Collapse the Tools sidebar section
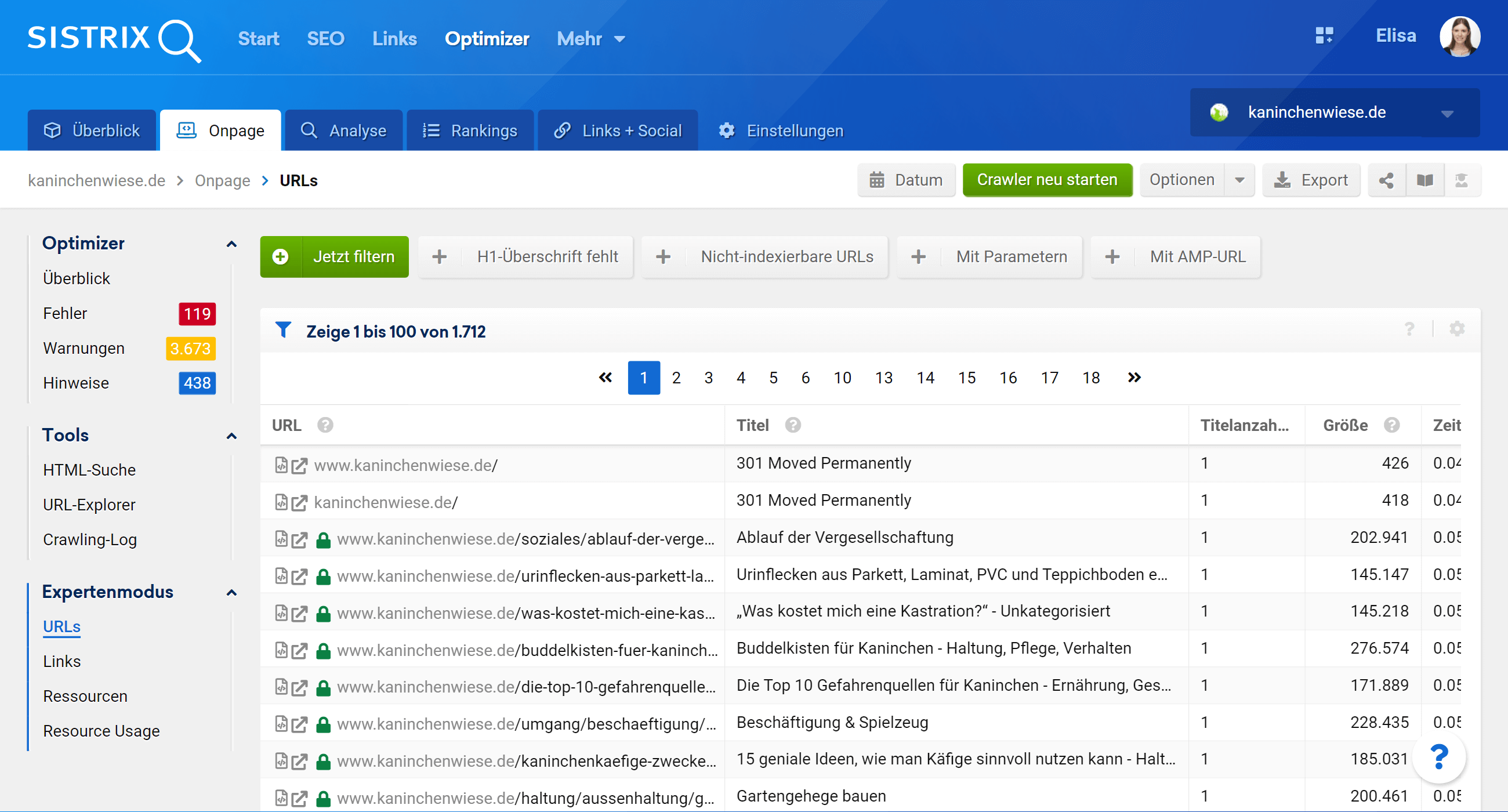 (x=232, y=436)
